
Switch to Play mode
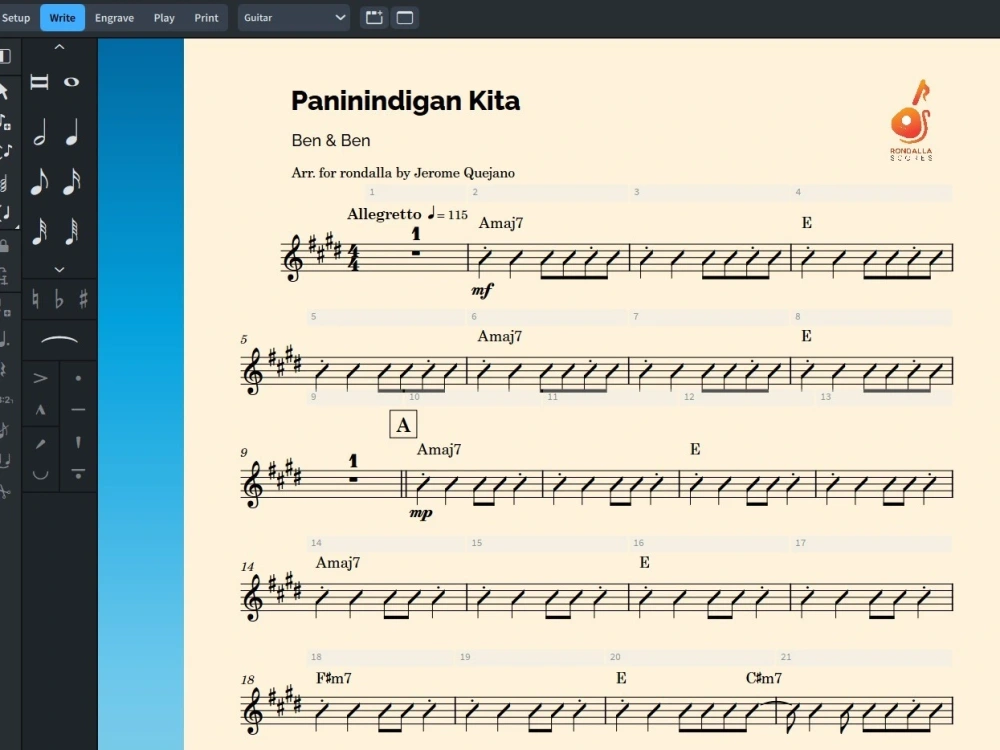click(164, 18)
